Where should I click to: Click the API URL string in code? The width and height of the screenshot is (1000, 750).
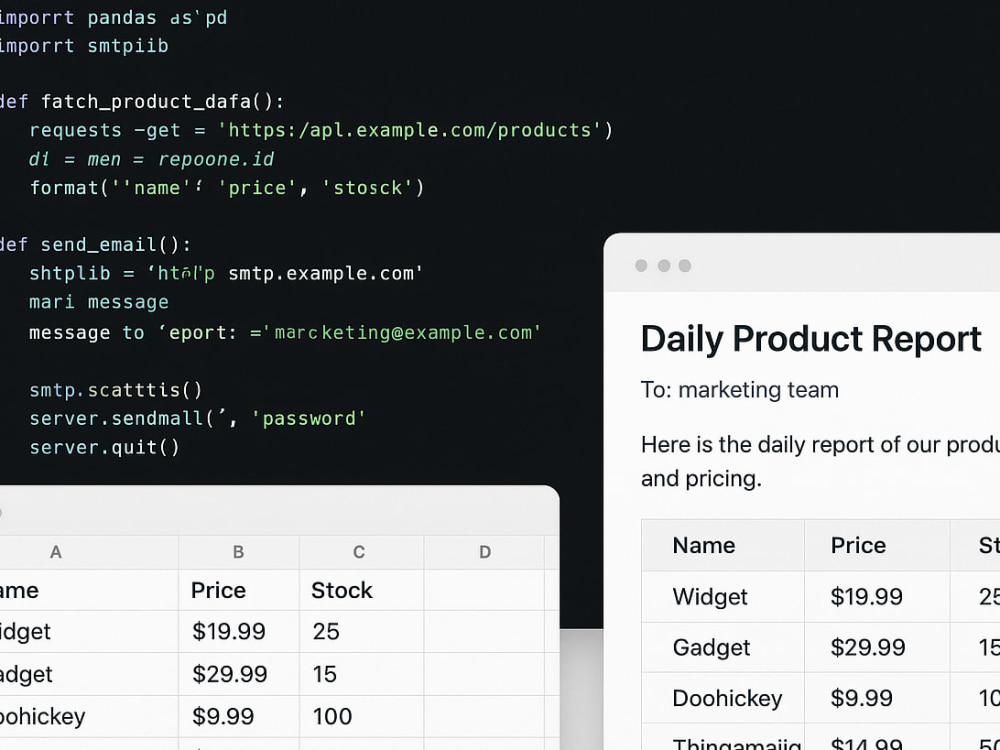coord(409,130)
